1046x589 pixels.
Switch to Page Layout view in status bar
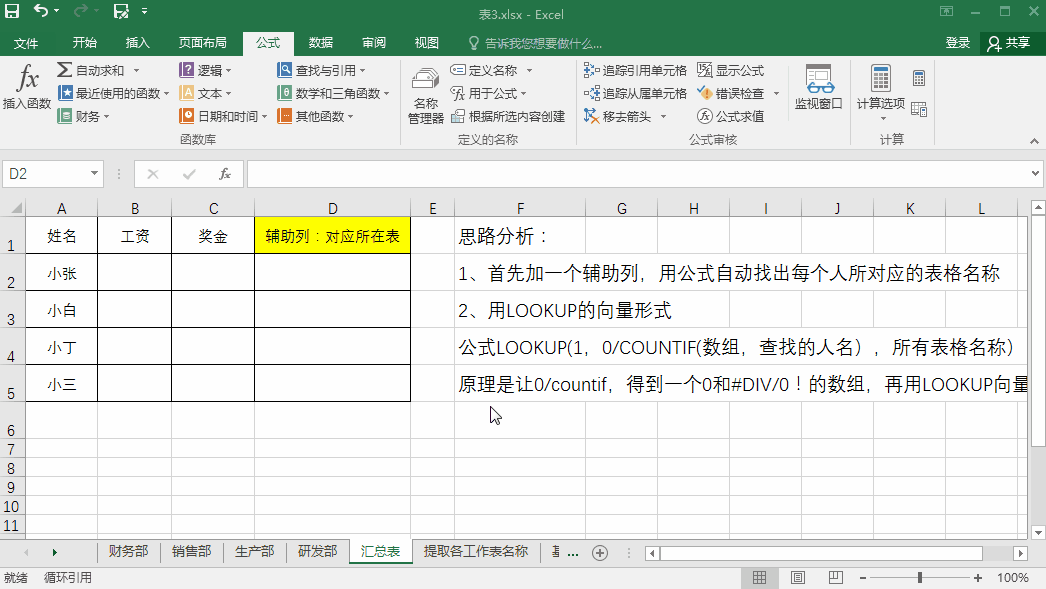click(798, 578)
